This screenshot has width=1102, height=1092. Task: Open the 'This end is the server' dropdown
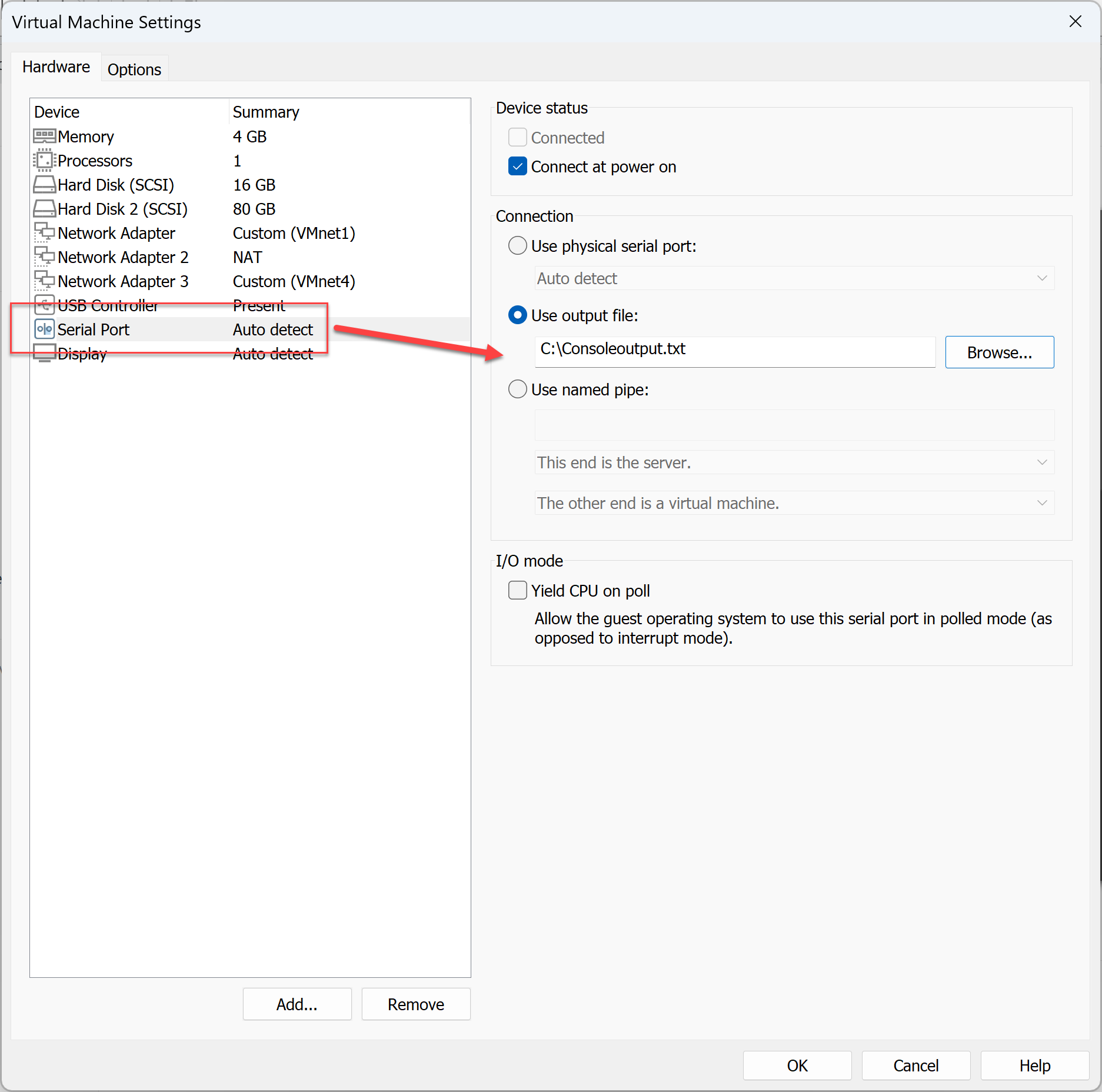(x=1041, y=462)
